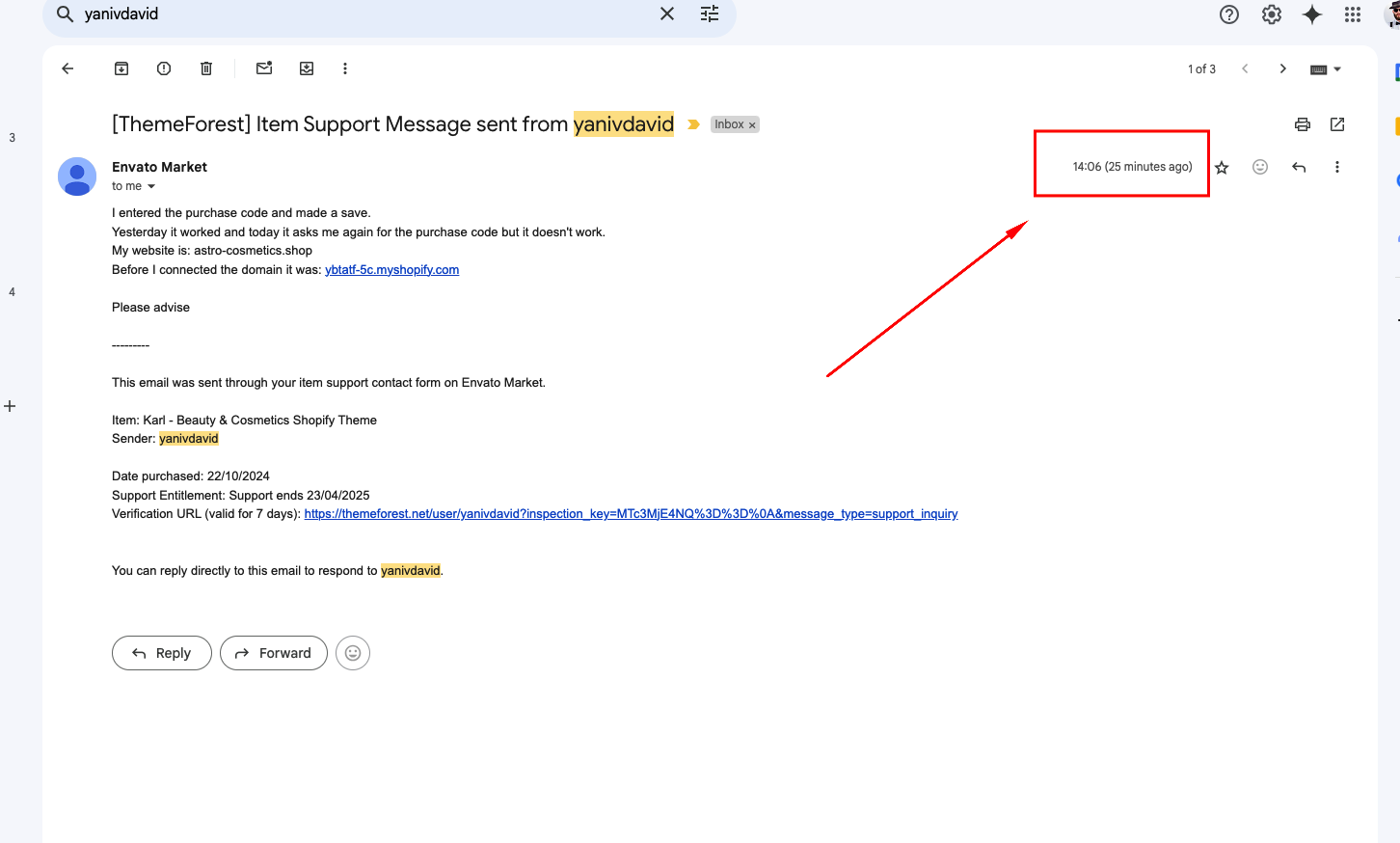Open the ybtatf-5c.myshopify.com link
1400x843 pixels.
pyautogui.click(x=391, y=270)
